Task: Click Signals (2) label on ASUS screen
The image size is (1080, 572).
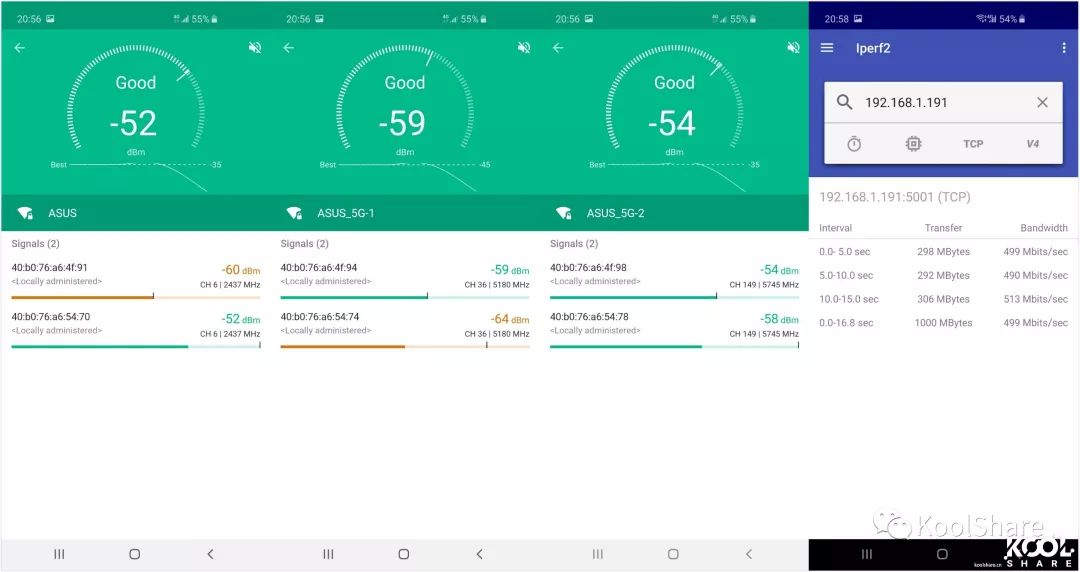Action: point(35,243)
